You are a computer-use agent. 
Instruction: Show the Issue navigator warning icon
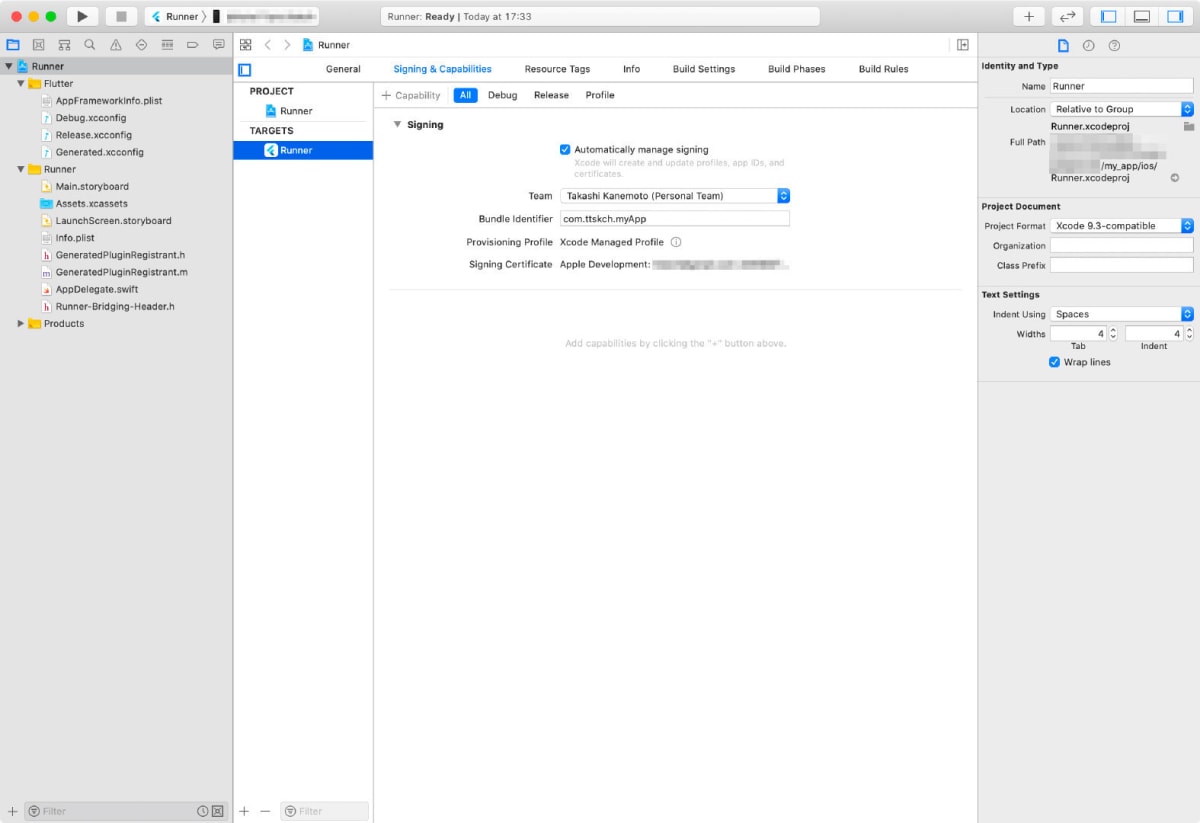tap(116, 45)
